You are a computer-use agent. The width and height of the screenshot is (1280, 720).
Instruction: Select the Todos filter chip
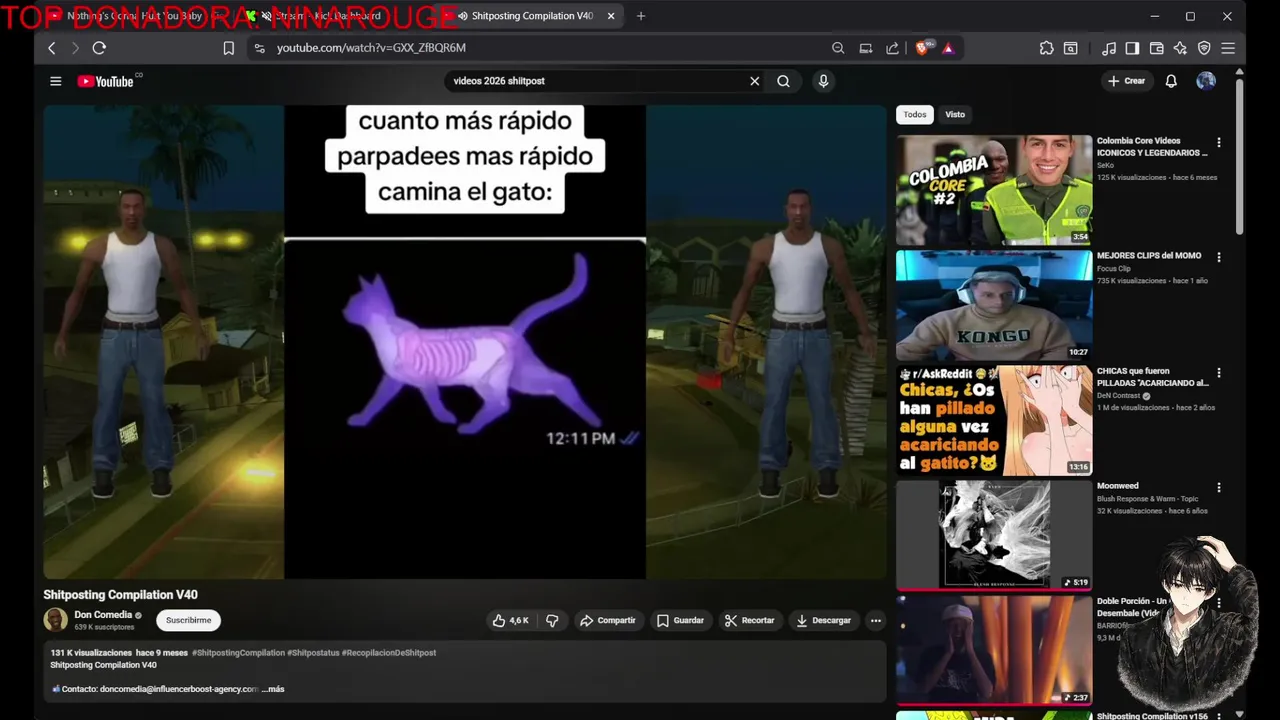pos(915,115)
